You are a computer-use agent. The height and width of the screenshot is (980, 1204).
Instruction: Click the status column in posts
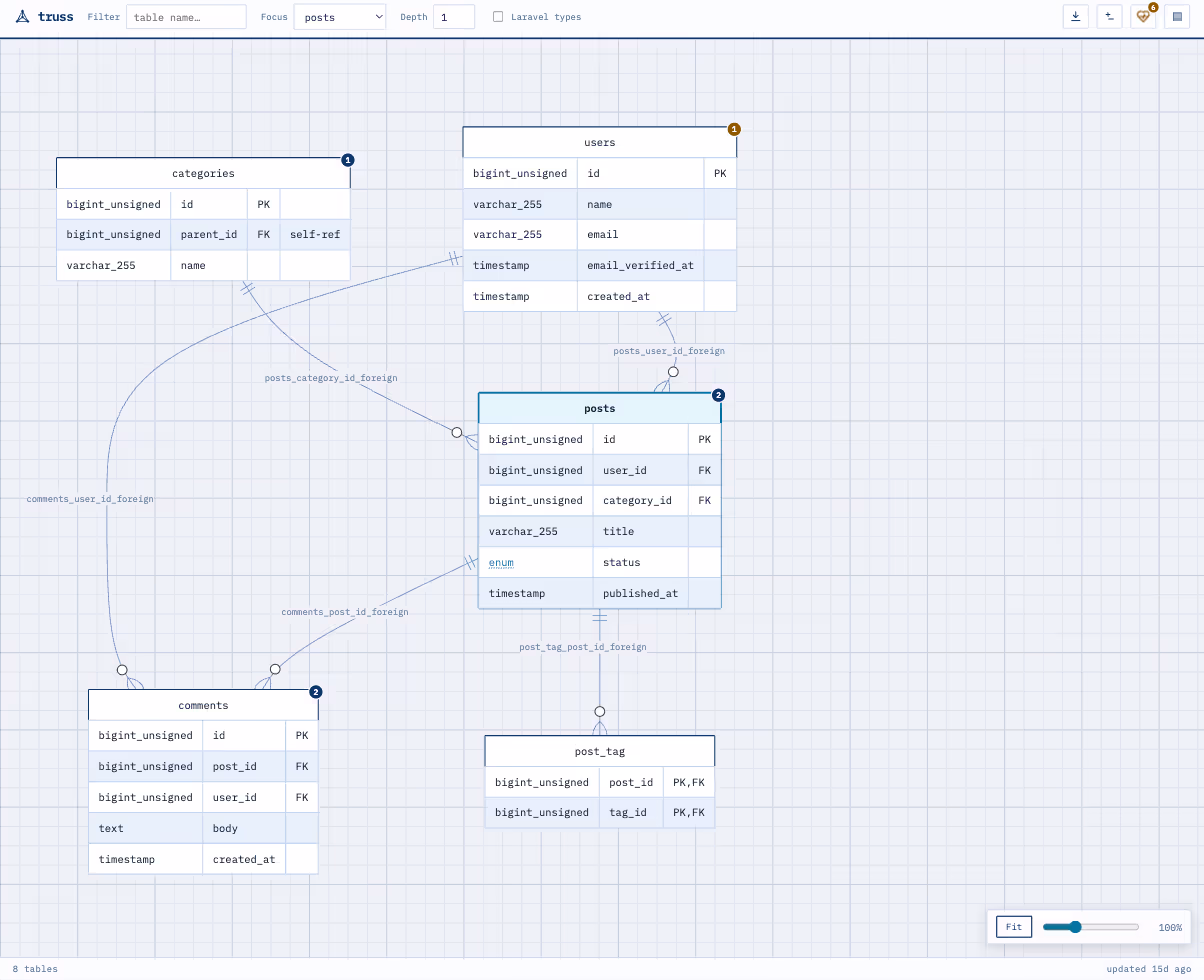tap(640, 562)
